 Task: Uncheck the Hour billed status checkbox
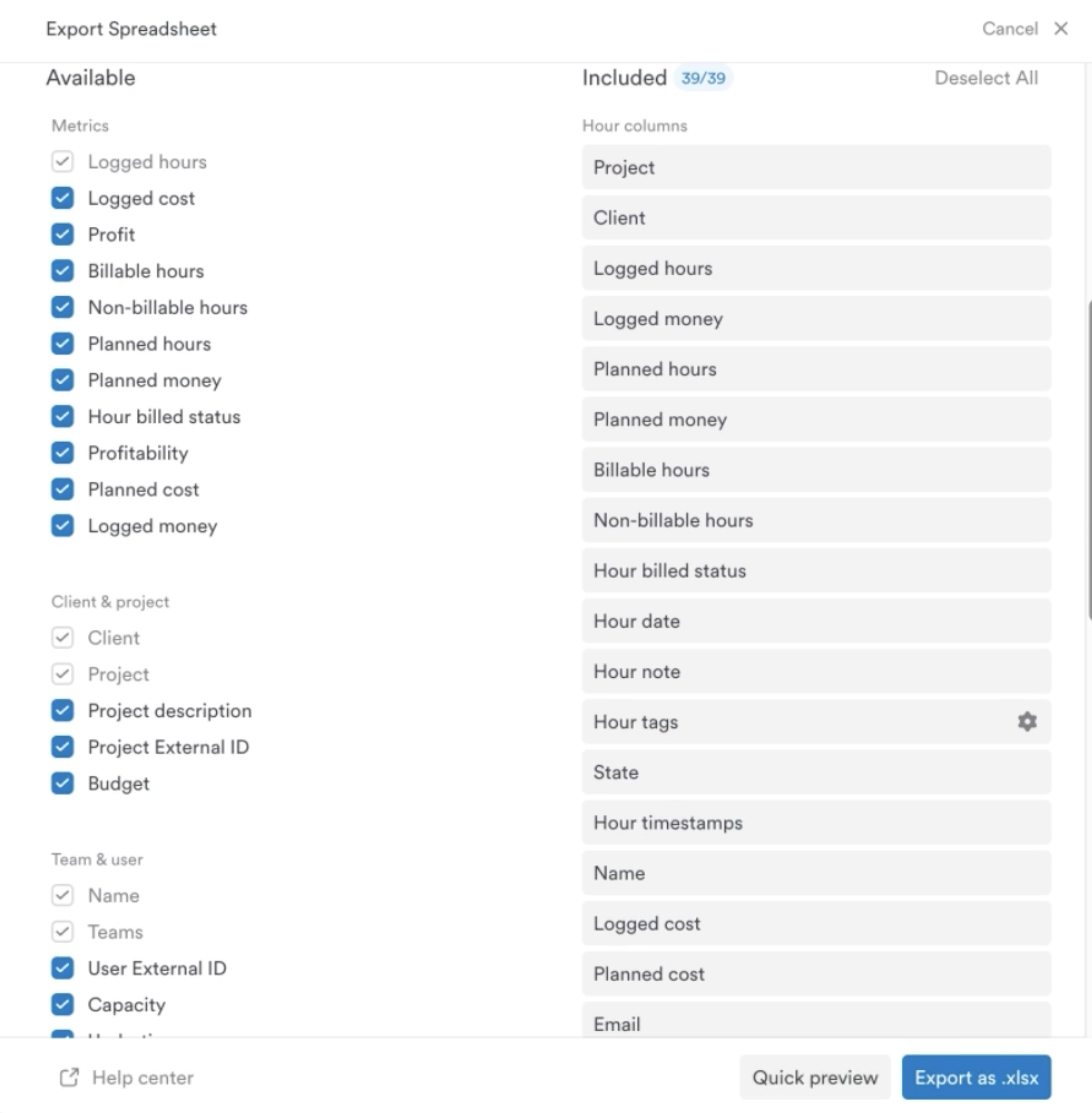(62, 417)
